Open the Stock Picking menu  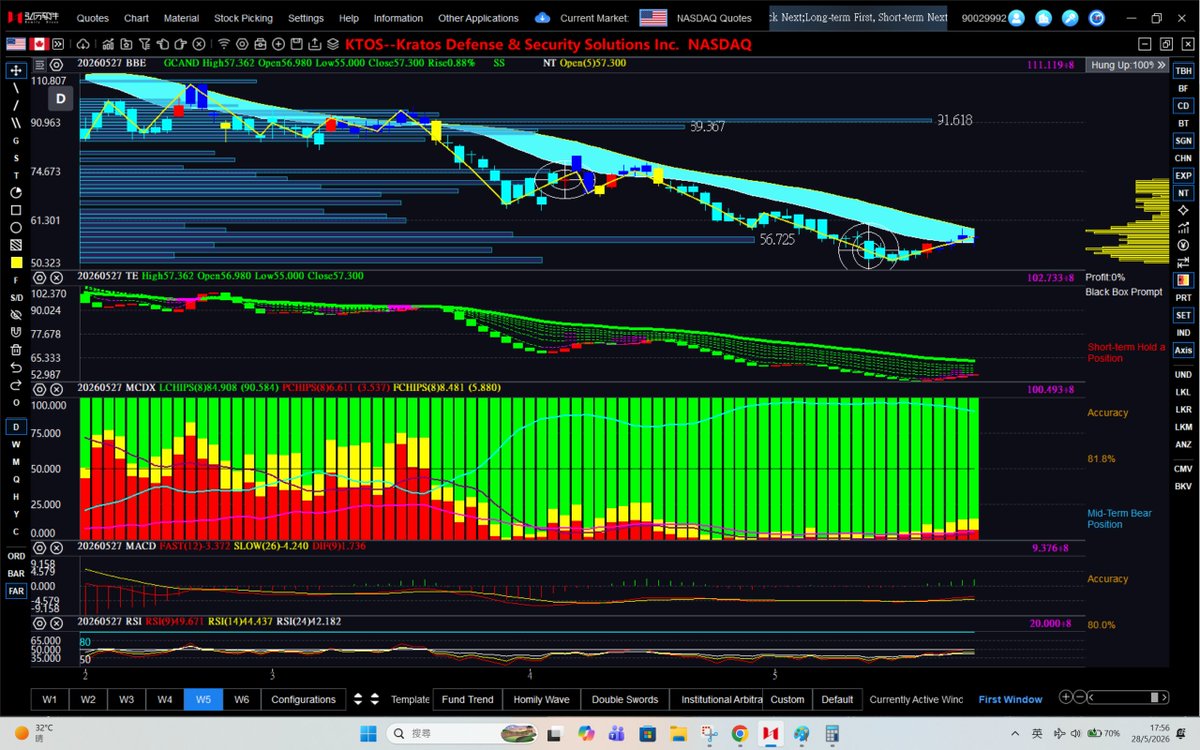242,18
